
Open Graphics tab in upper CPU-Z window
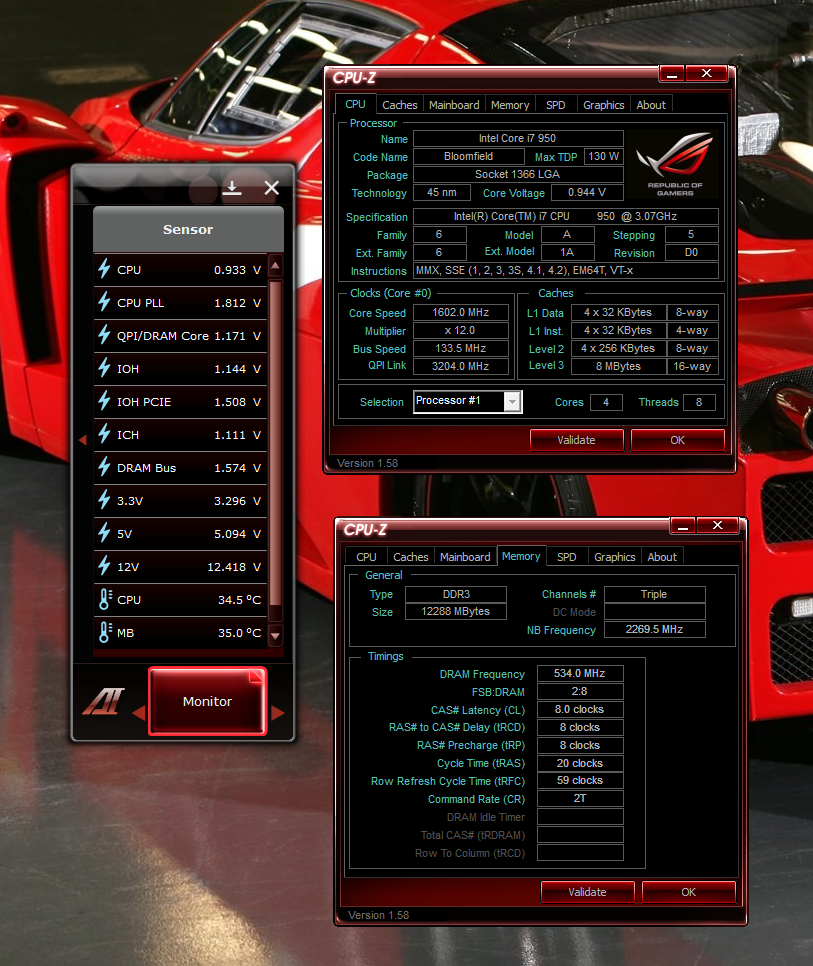point(604,105)
